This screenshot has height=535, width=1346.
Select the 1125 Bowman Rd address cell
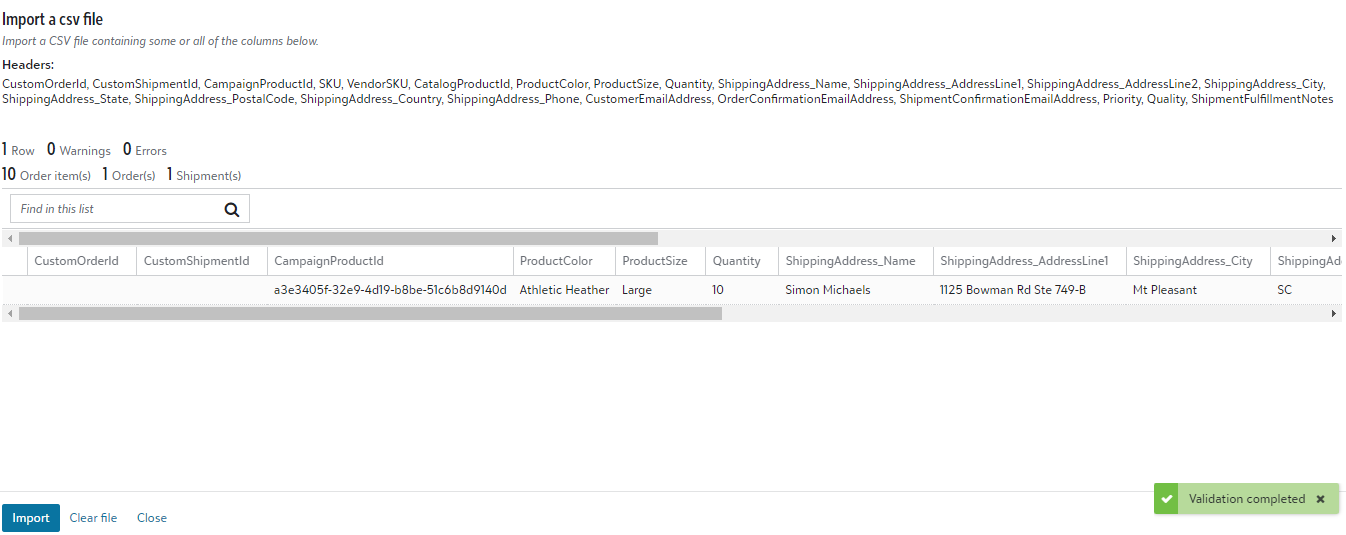1030,290
